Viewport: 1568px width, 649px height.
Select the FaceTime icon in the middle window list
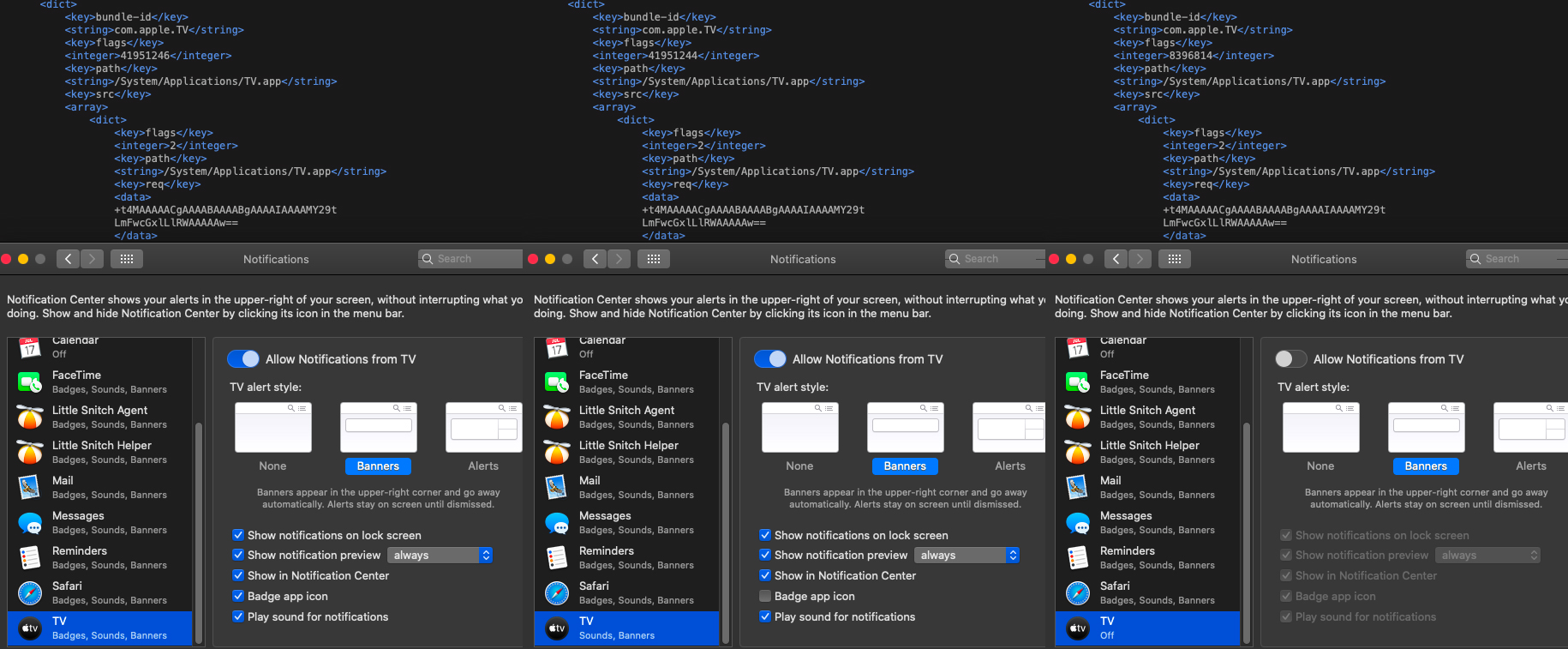click(x=557, y=382)
